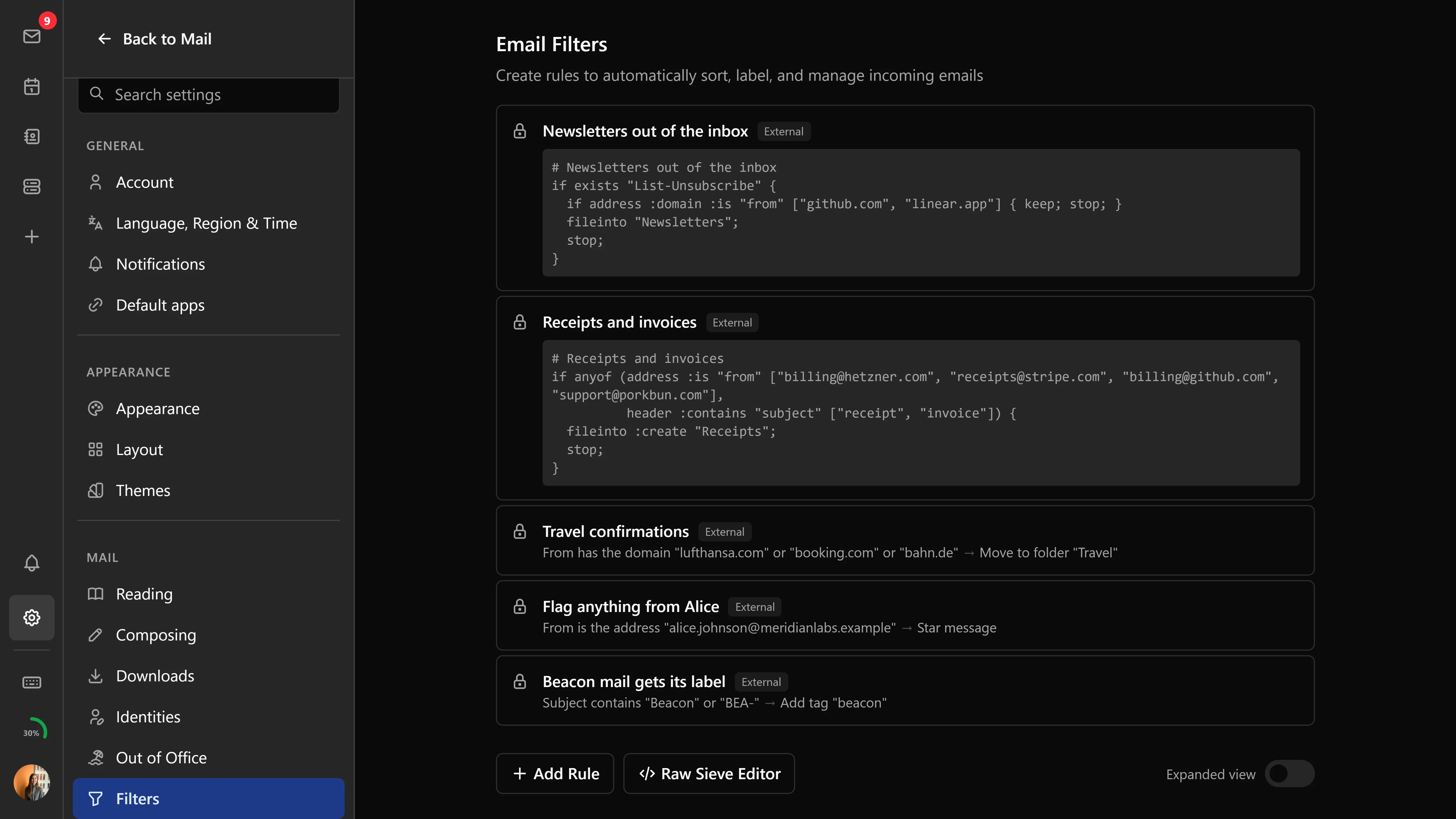This screenshot has height=819, width=1456.
Task: Expand the Travel confirmations rule
Action: (x=905, y=541)
